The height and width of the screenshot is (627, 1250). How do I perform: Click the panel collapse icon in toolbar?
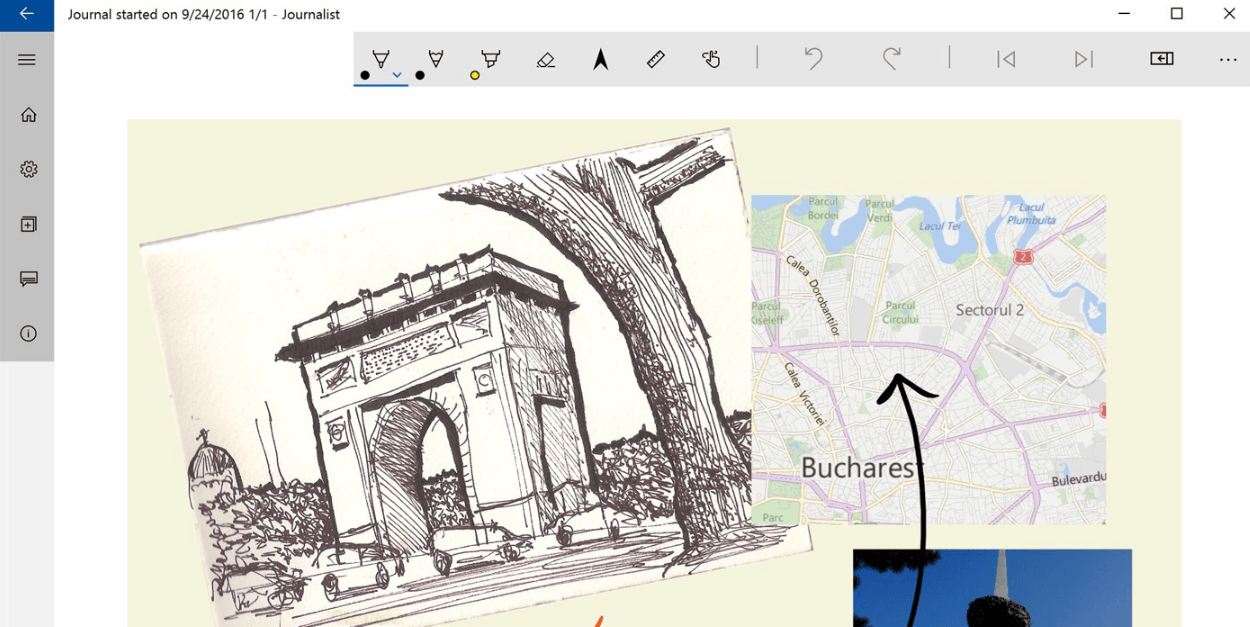tap(1161, 59)
